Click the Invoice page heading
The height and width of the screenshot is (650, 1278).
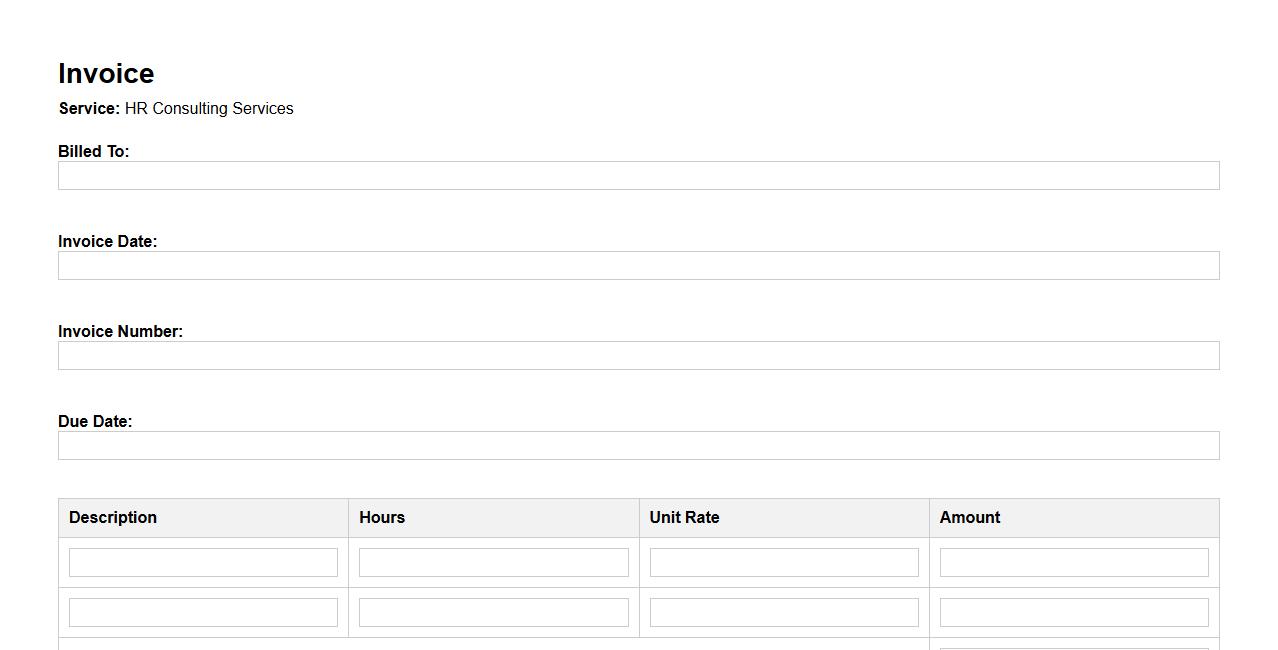tap(106, 74)
